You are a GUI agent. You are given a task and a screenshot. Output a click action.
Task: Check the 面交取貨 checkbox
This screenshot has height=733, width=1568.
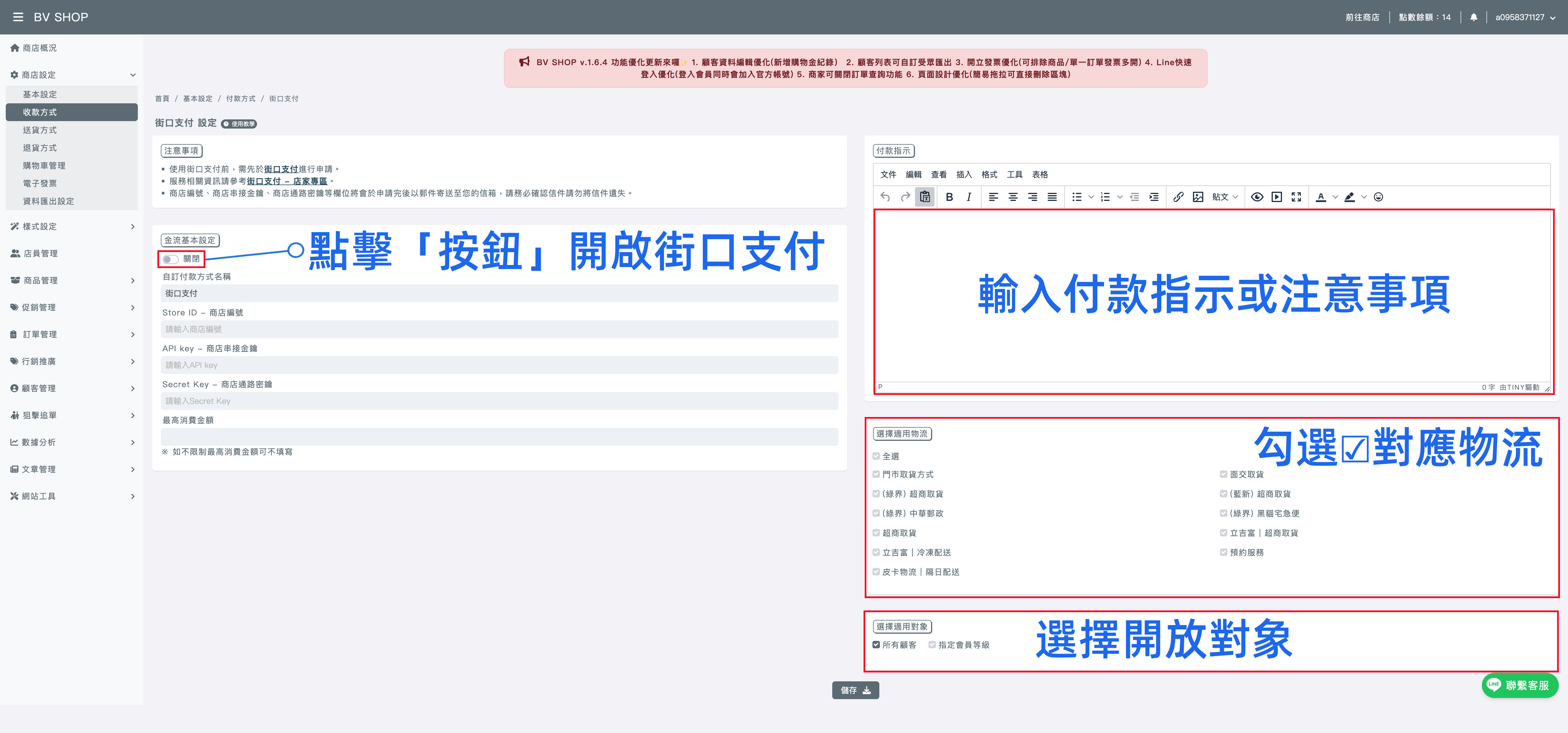point(1223,474)
